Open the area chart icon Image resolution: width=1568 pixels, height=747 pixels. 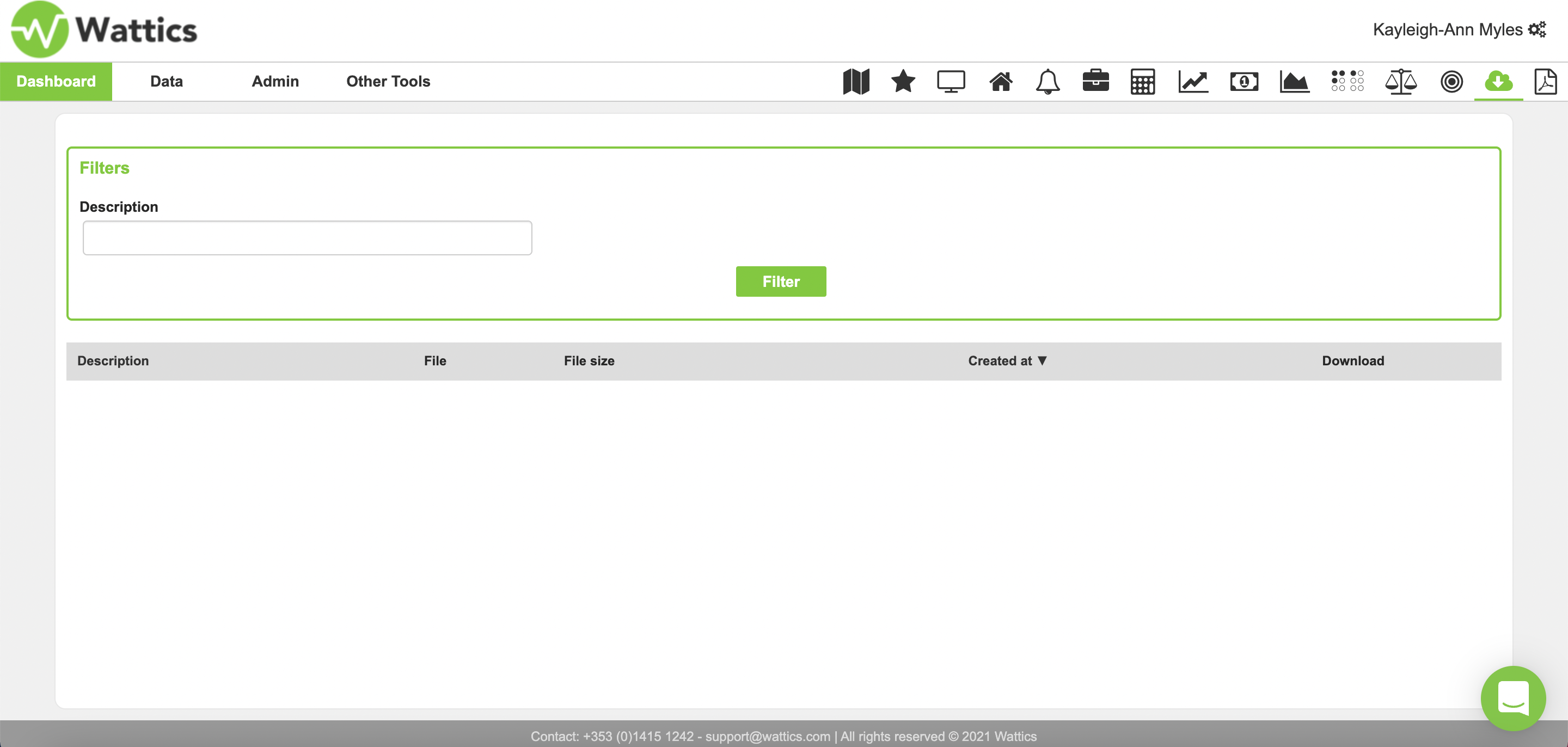coord(1294,82)
